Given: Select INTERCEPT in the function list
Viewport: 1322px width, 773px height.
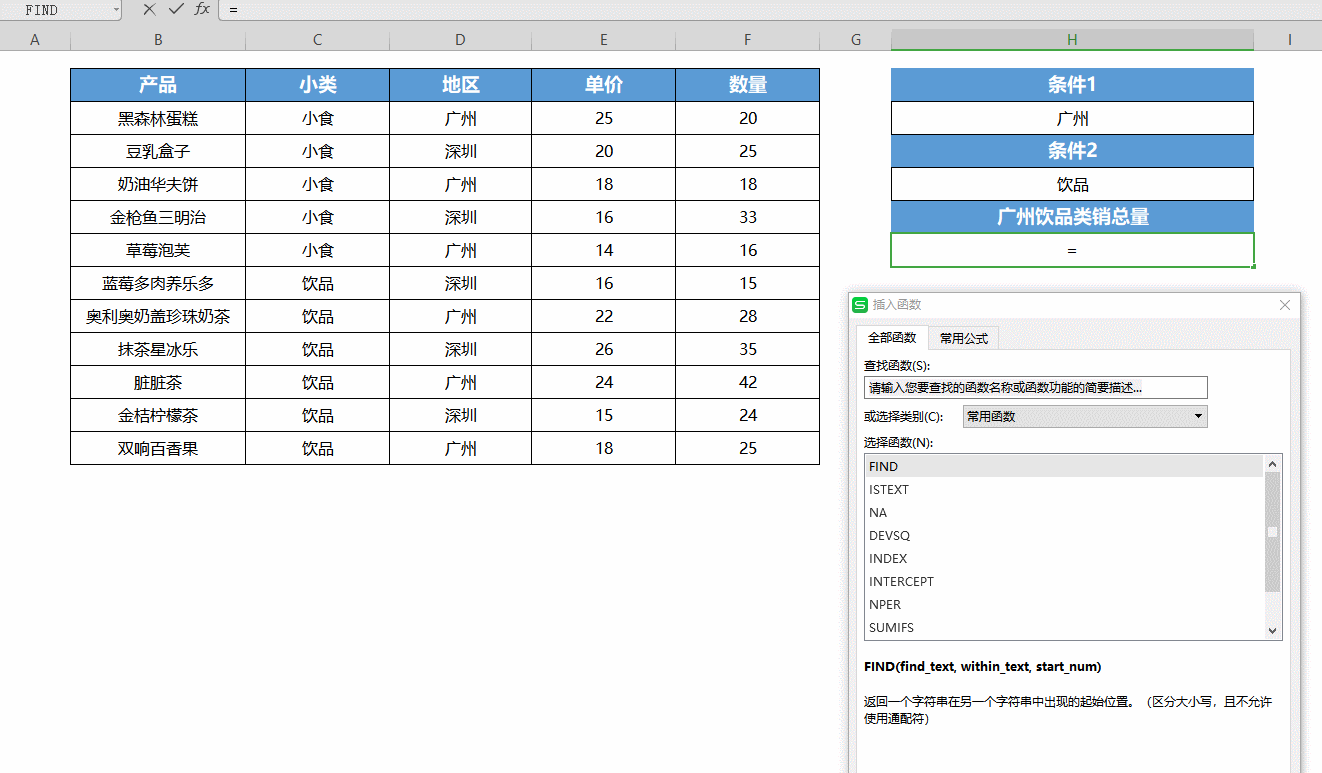Looking at the screenshot, I should [1064, 581].
